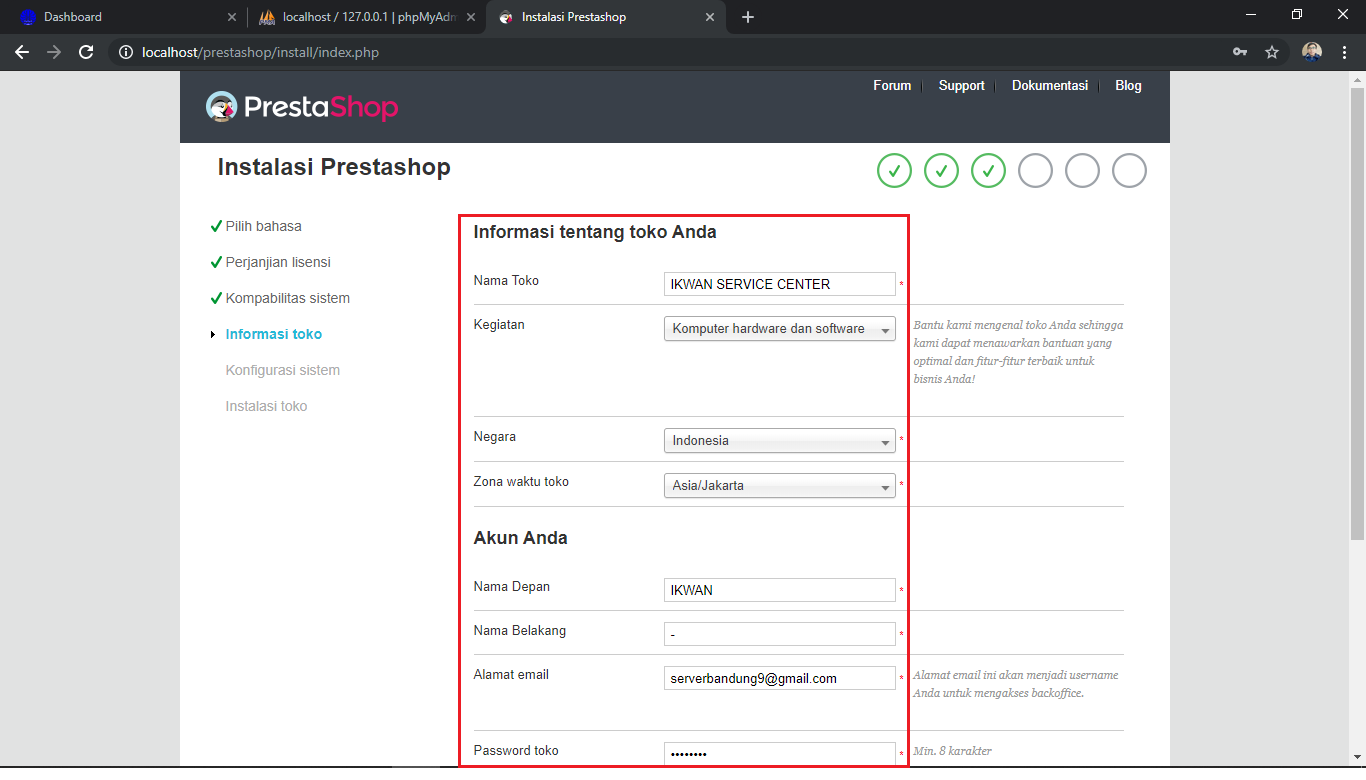View site information icon beside URL
1366x780 pixels.
(126, 52)
